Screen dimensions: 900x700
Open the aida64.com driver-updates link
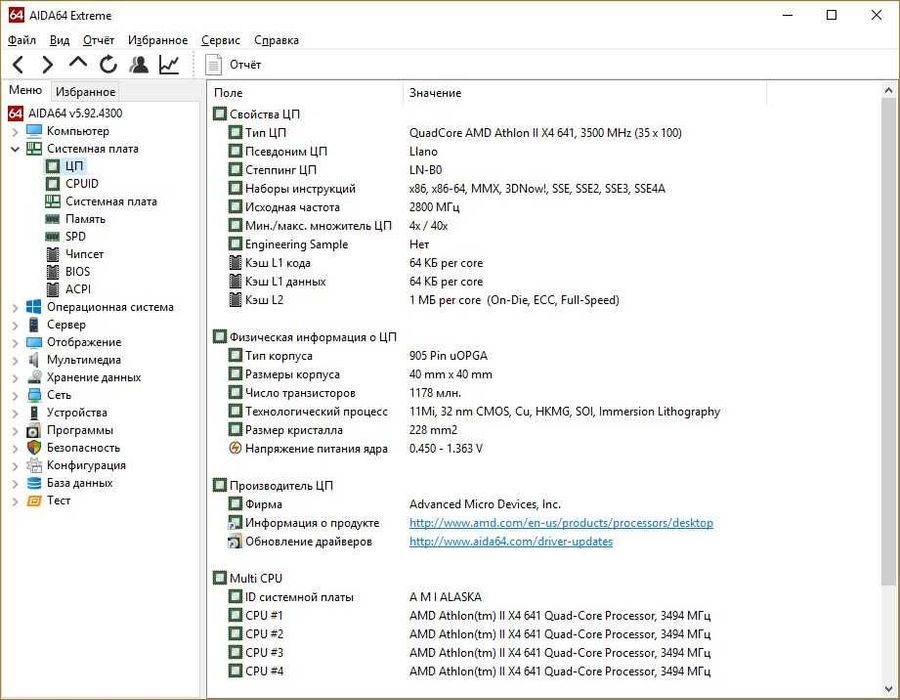tap(511, 541)
